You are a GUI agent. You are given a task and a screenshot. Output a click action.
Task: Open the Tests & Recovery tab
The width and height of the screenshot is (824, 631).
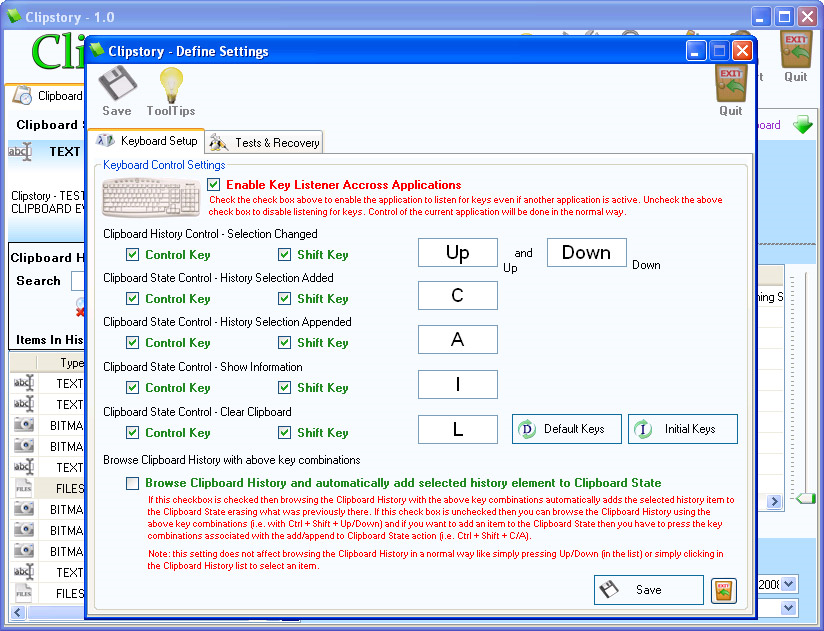(264, 142)
